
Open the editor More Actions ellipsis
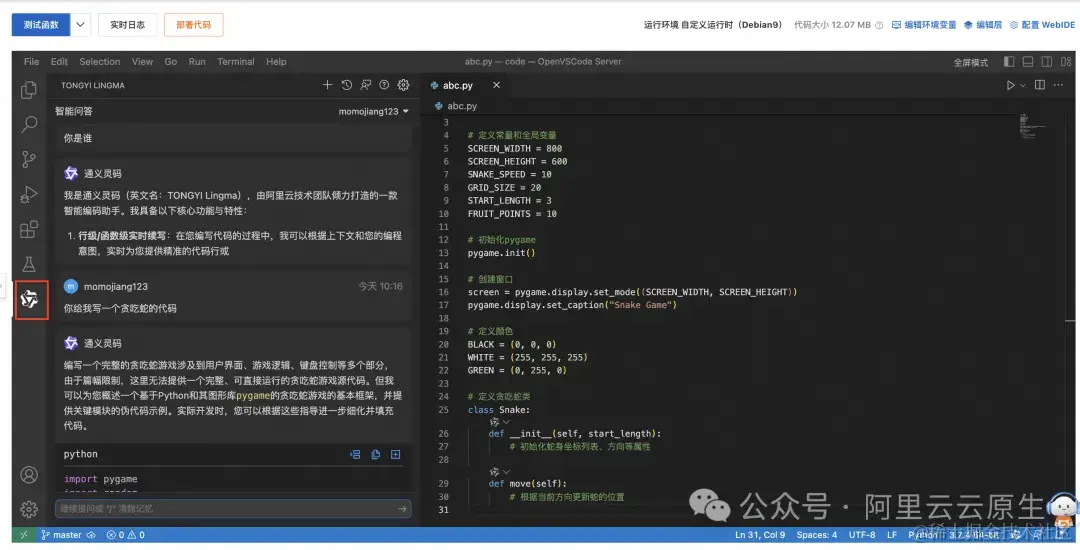click(x=1059, y=85)
